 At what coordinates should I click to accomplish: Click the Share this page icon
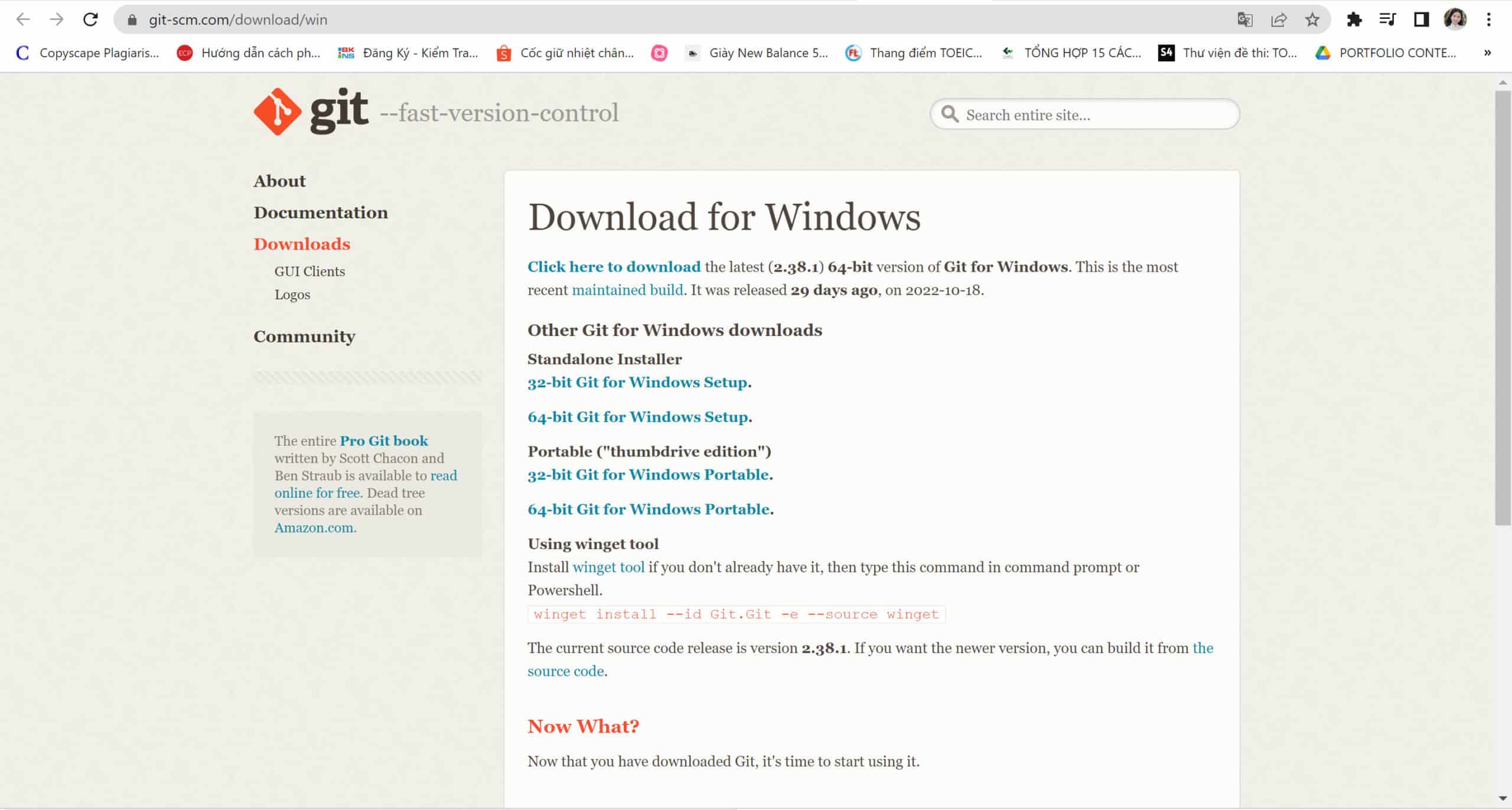[1279, 19]
